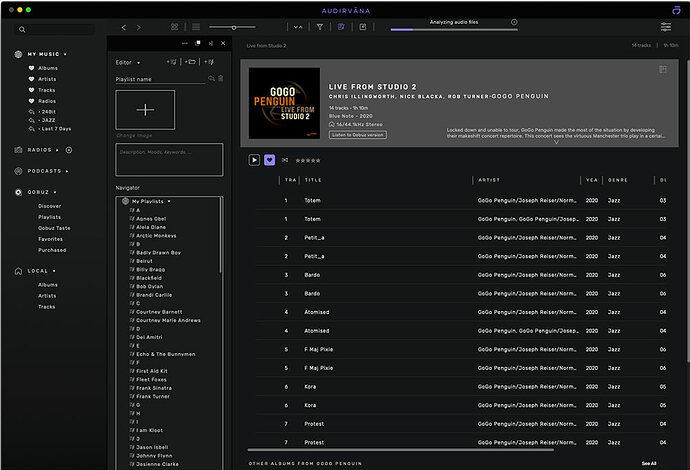690x470 pixels.
Task: Toggle shuffle for the album
Action: [x=285, y=160]
